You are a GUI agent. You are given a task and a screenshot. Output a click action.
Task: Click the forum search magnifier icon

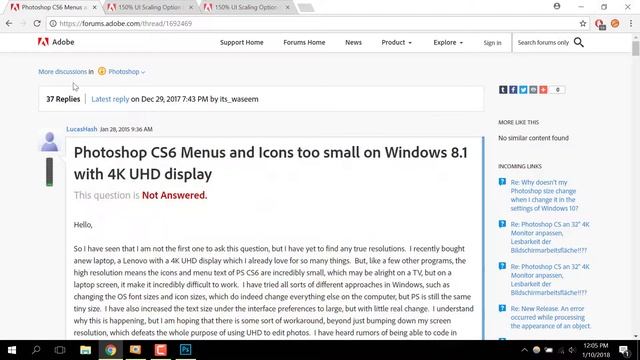click(579, 42)
